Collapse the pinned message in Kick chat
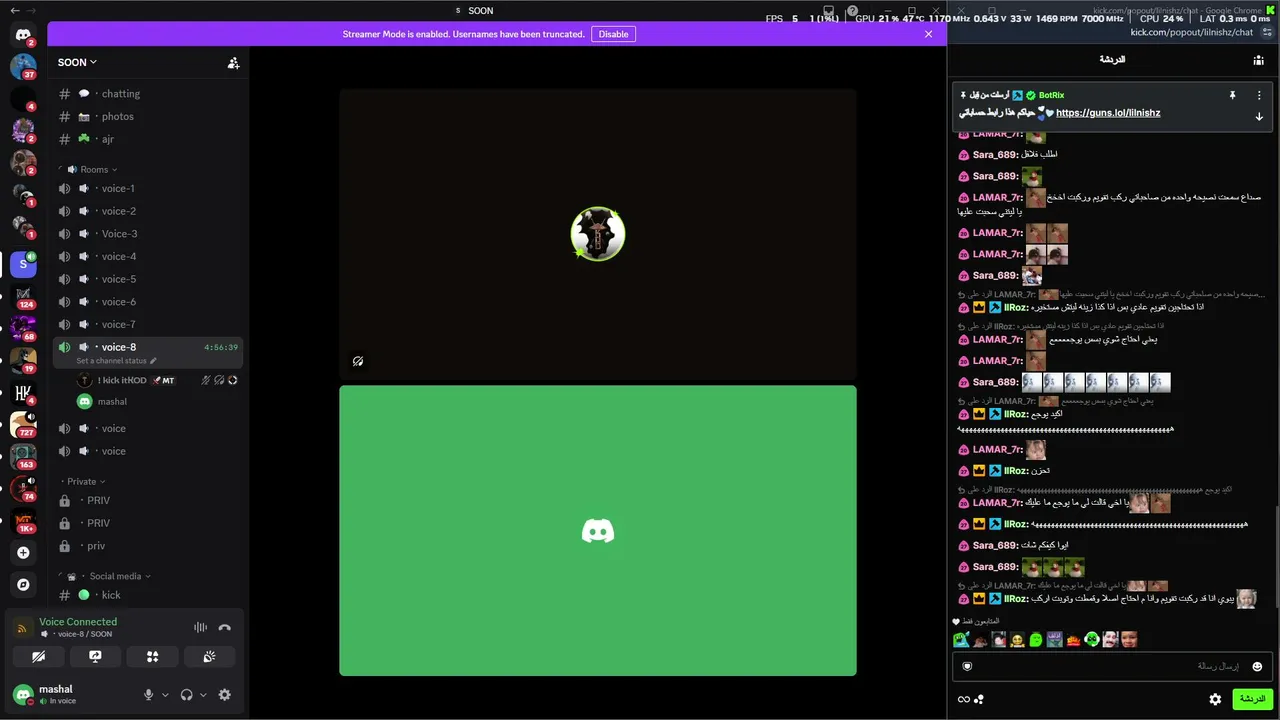This screenshot has width=1280, height=720. tap(1259, 116)
